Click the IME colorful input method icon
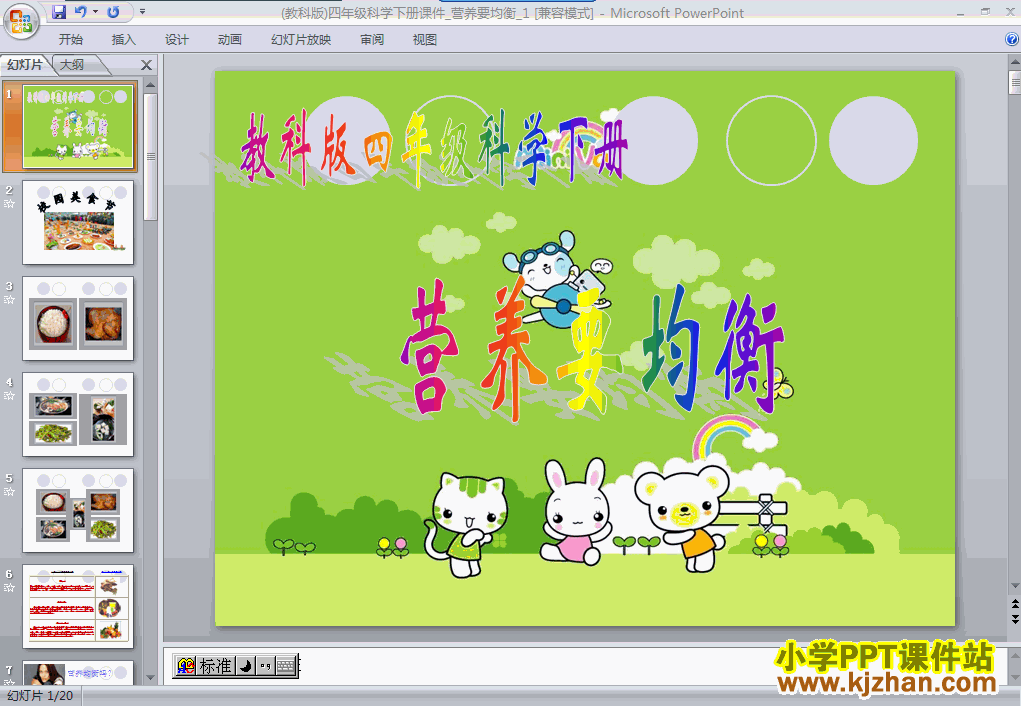Screen dimensions: 1021x706 click(x=186, y=666)
